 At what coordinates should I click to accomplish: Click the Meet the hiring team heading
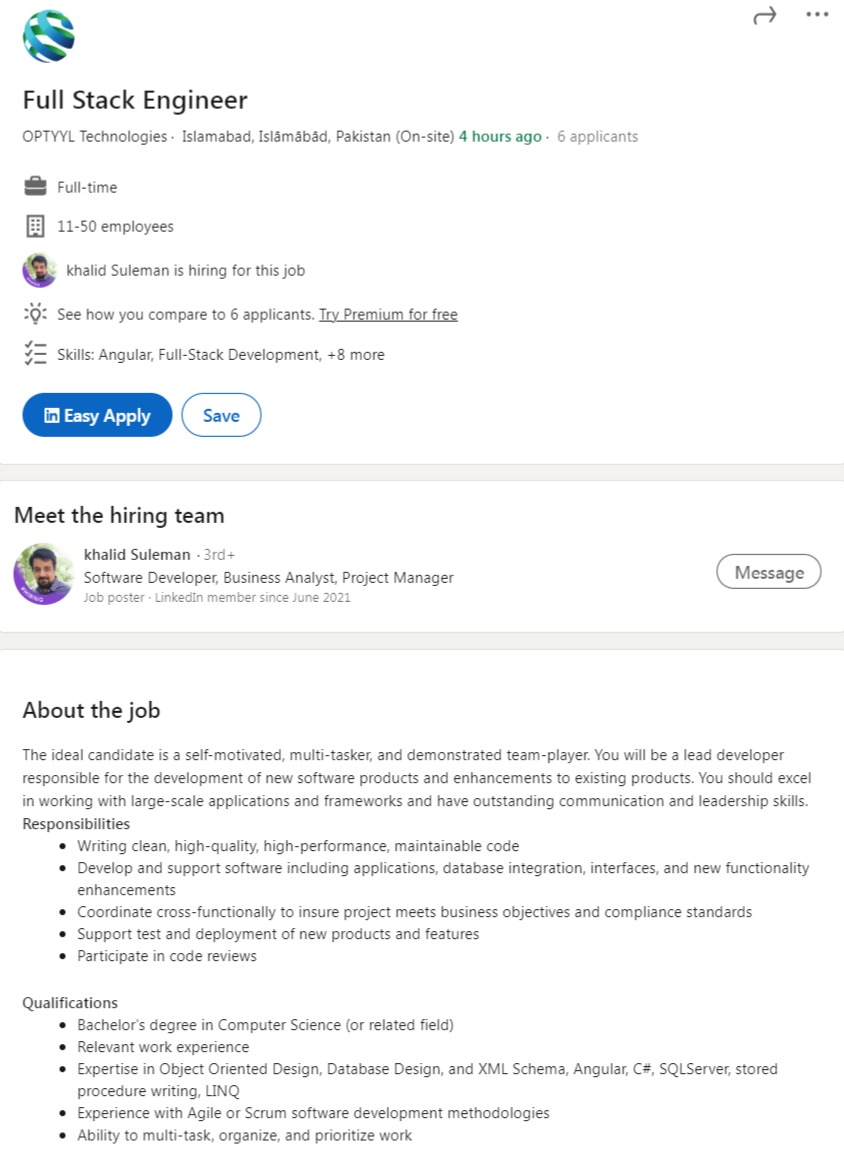click(119, 515)
